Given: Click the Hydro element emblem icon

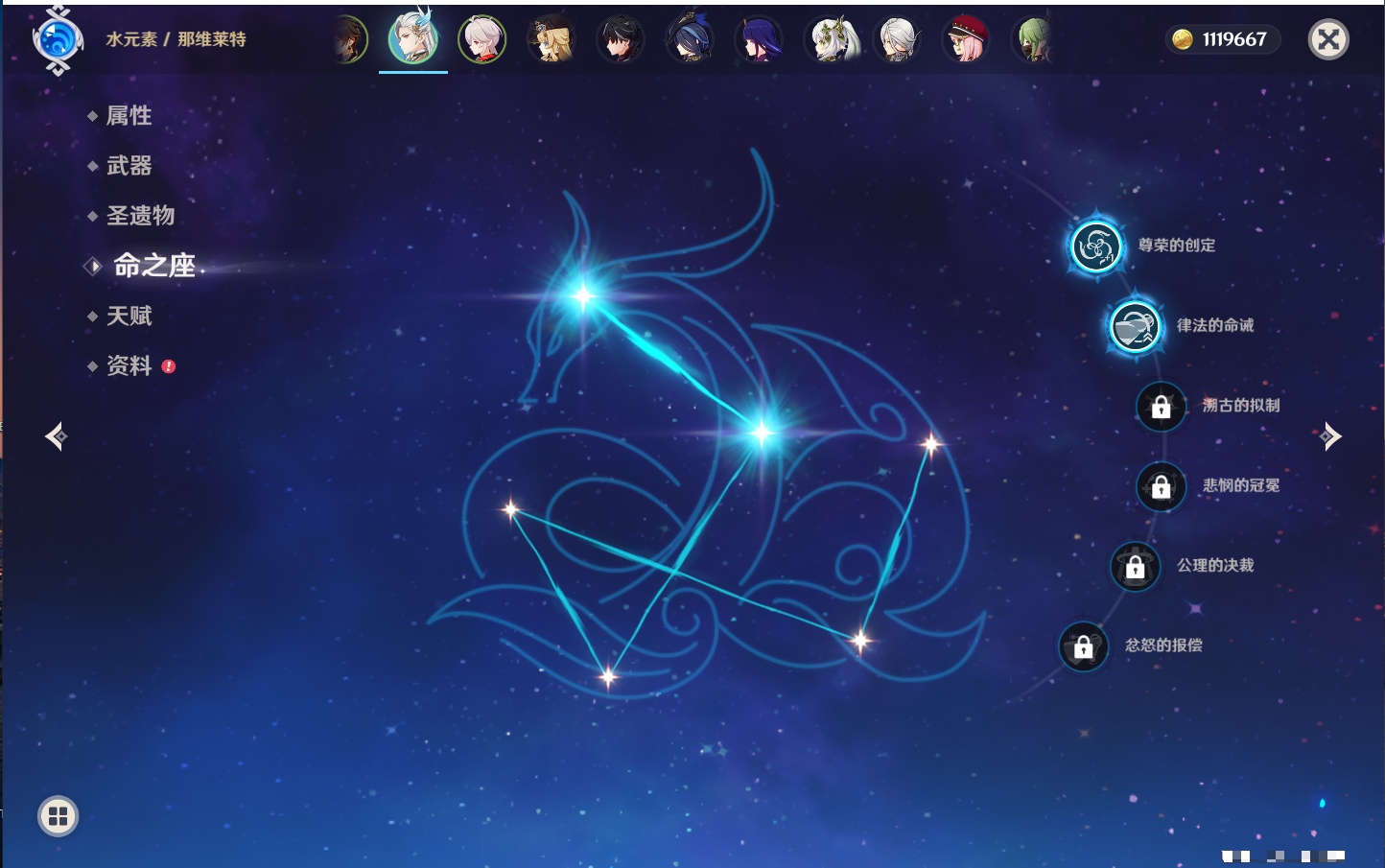Looking at the screenshot, I should click(58, 40).
